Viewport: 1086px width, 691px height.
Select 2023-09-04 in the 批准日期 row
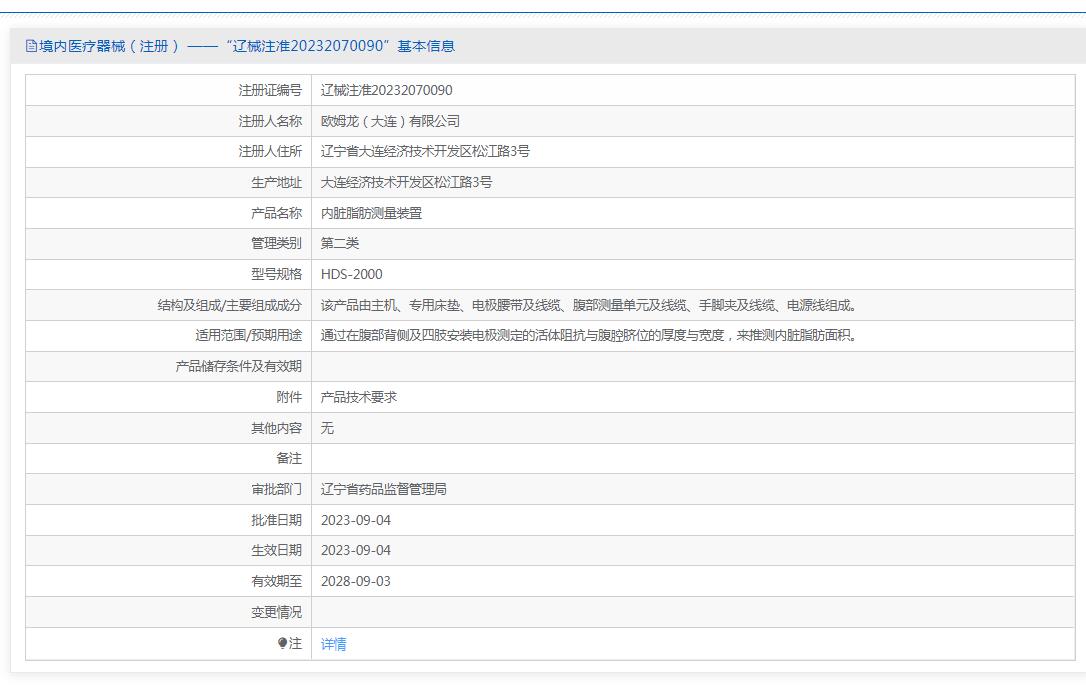tap(355, 520)
